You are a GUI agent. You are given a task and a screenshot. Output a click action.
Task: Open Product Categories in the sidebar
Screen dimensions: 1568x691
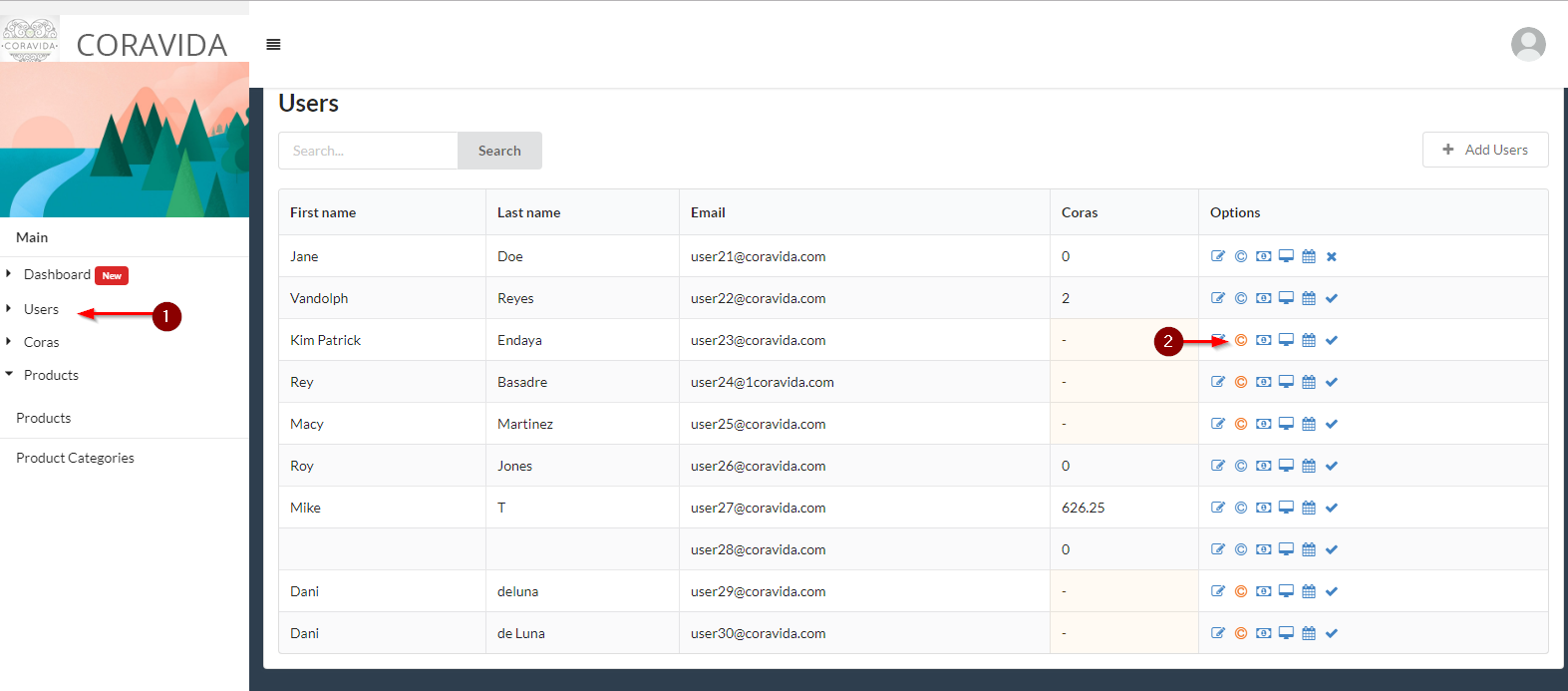click(x=75, y=458)
